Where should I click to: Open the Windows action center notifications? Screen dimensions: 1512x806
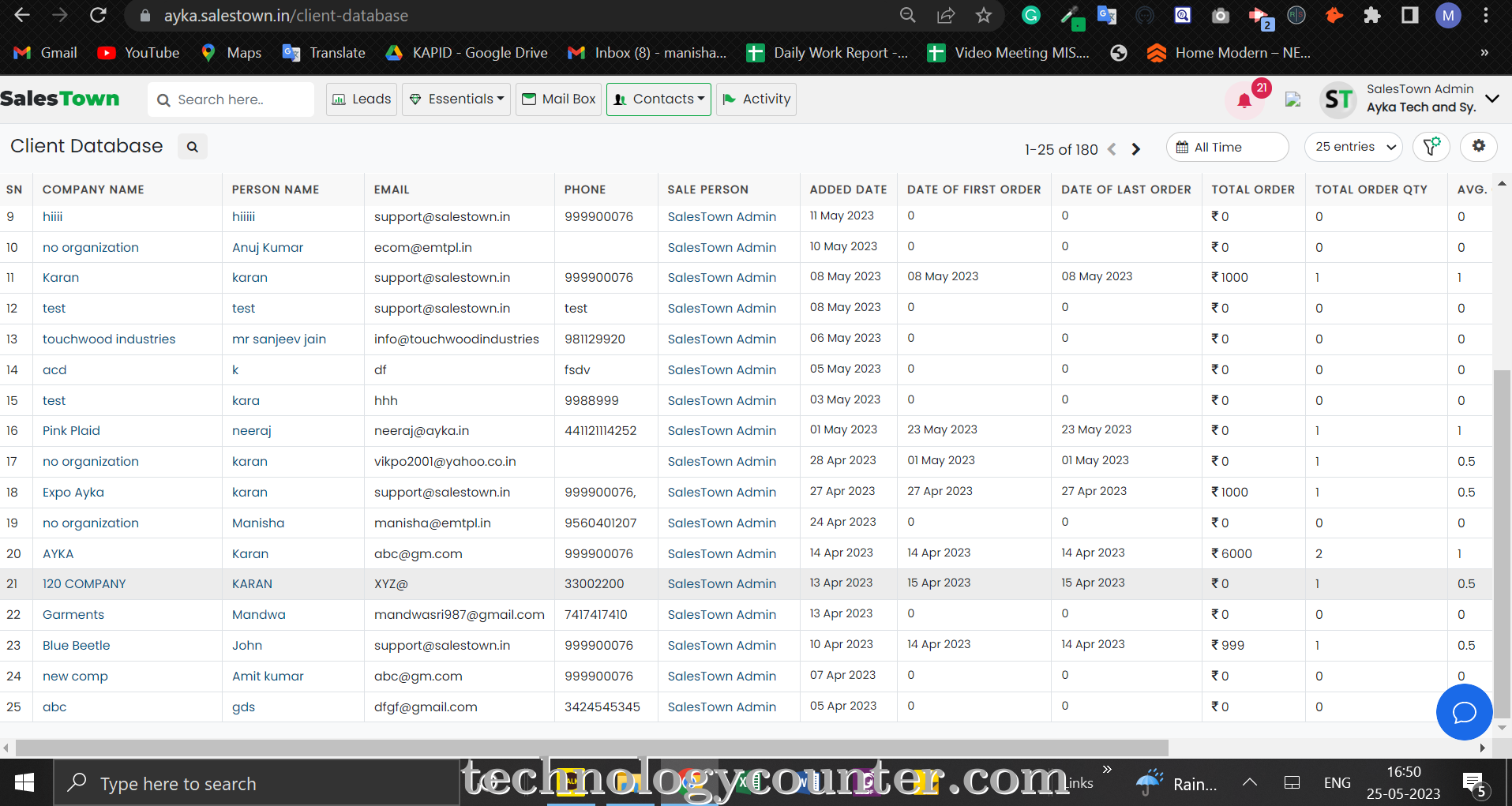tap(1475, 783)
